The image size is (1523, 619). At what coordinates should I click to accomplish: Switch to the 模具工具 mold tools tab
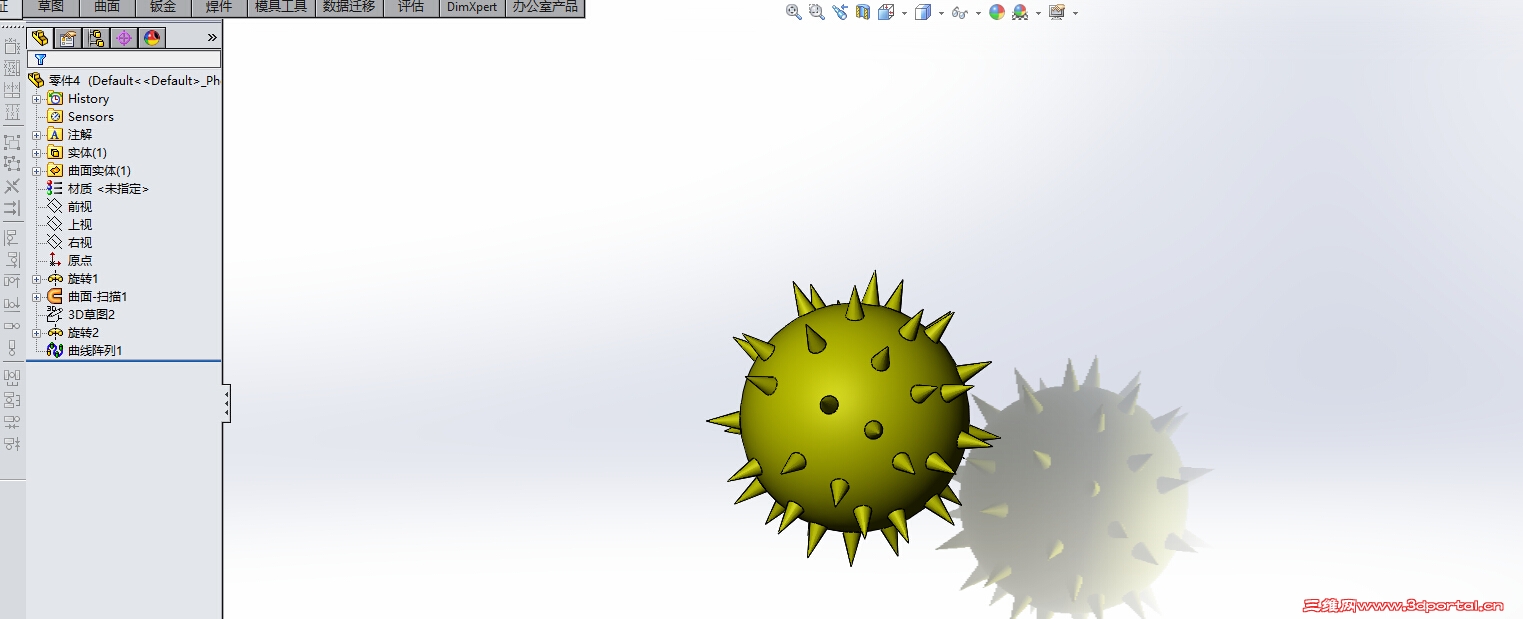281,8
